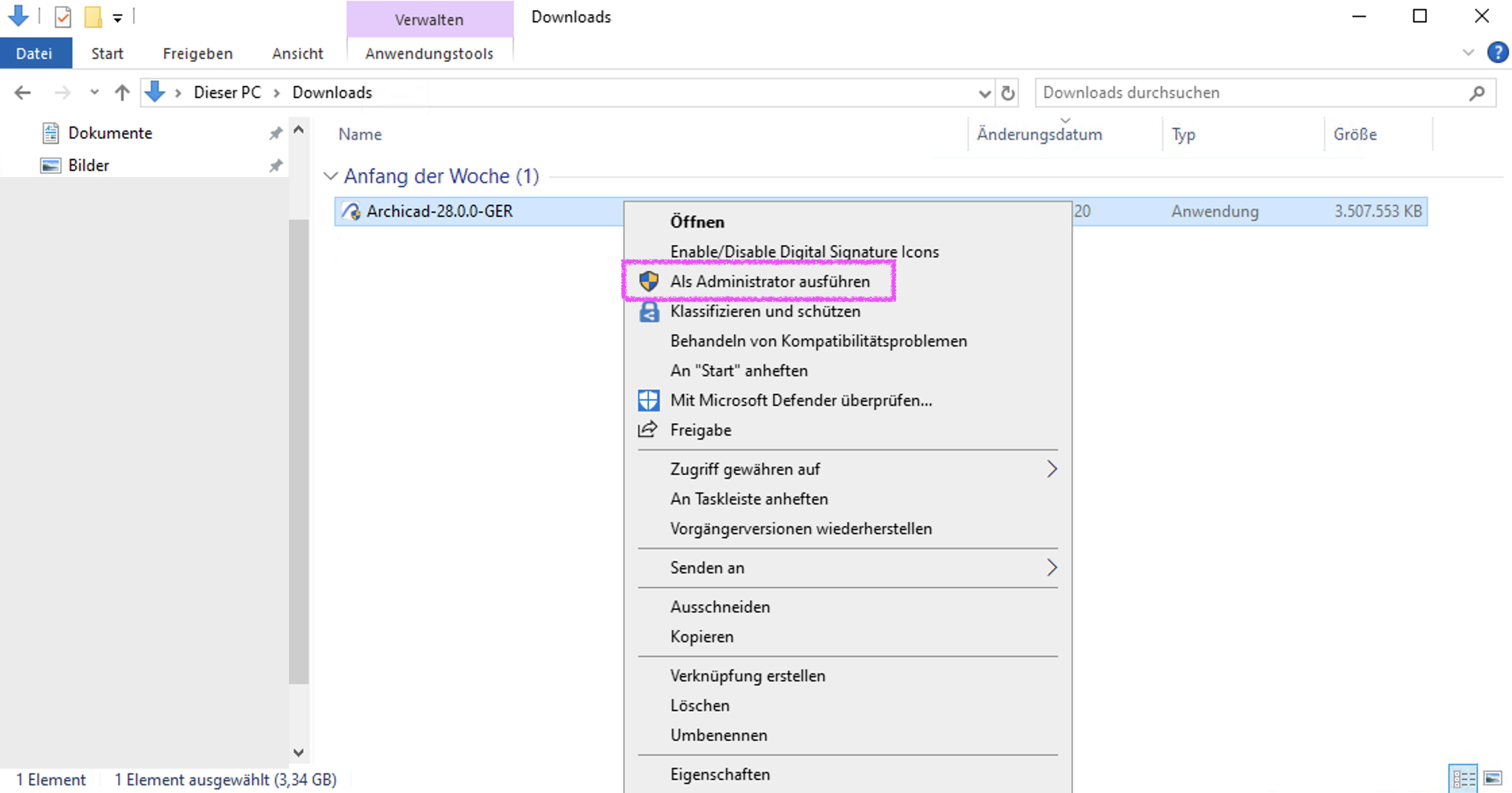Click the Downloads folder icon in address bar
The image size is (1512, 793).
[155, 92]
